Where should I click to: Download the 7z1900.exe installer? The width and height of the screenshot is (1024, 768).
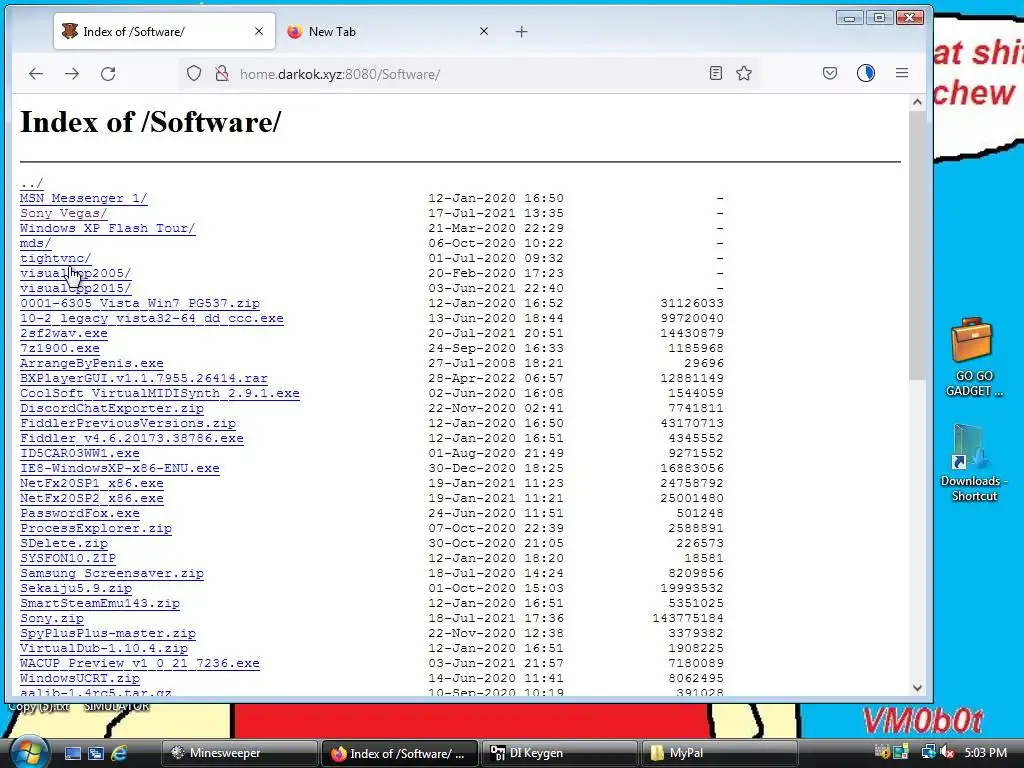point(59,348)
